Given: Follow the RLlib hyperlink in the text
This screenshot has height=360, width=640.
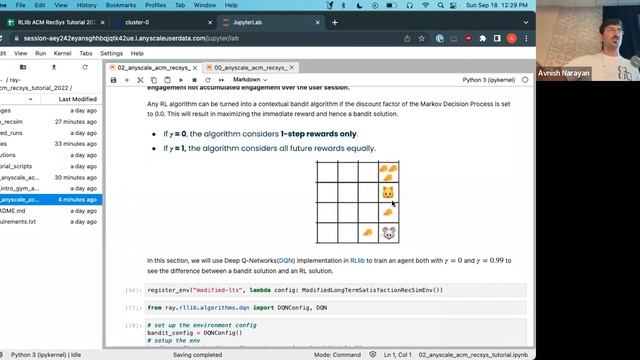Looking at the screenshot, I should pyautogui.click(x=357, y=260).
